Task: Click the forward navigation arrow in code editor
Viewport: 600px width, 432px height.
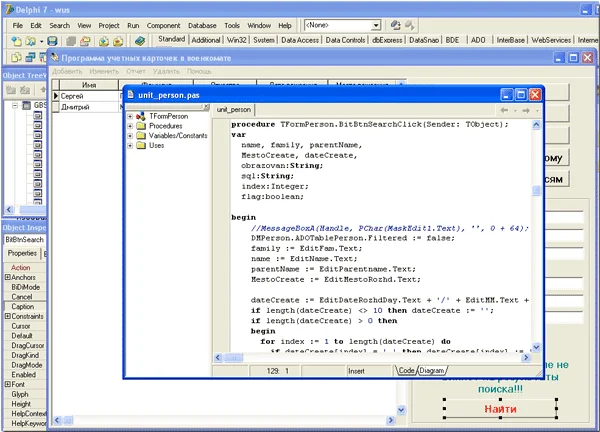Action: point(524,109)
